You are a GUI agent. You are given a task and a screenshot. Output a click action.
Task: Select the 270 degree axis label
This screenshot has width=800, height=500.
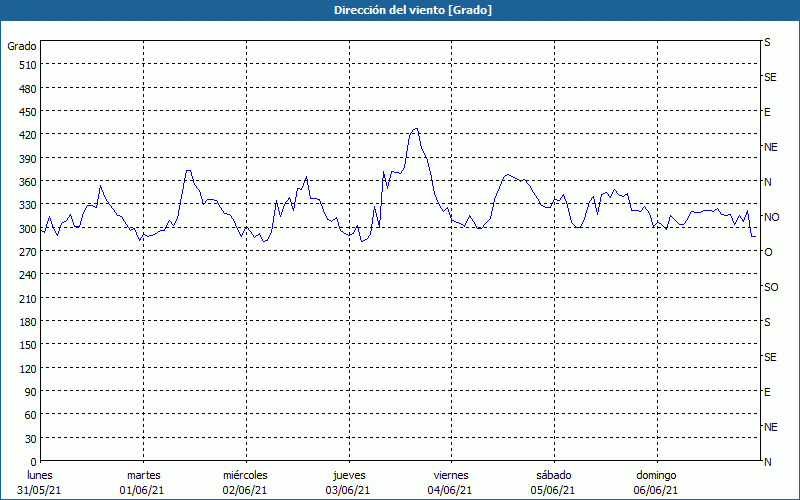tap(29, 252)
